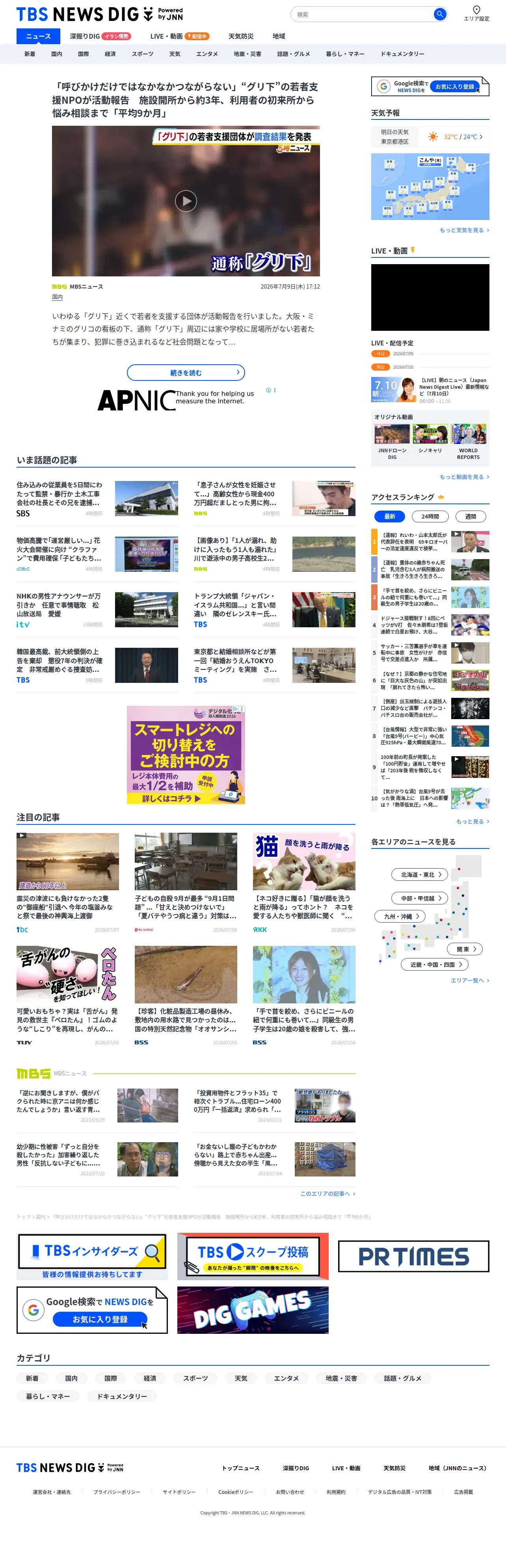Viewport: 506px width, 1568px height.
Task: Choose the 中部・甲信越 area button
Action: (420, 898)
